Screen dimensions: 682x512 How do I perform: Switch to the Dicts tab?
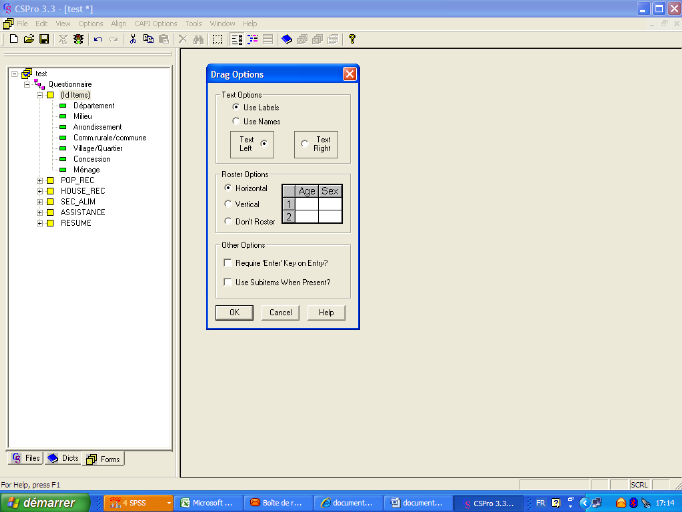[63, 458]
